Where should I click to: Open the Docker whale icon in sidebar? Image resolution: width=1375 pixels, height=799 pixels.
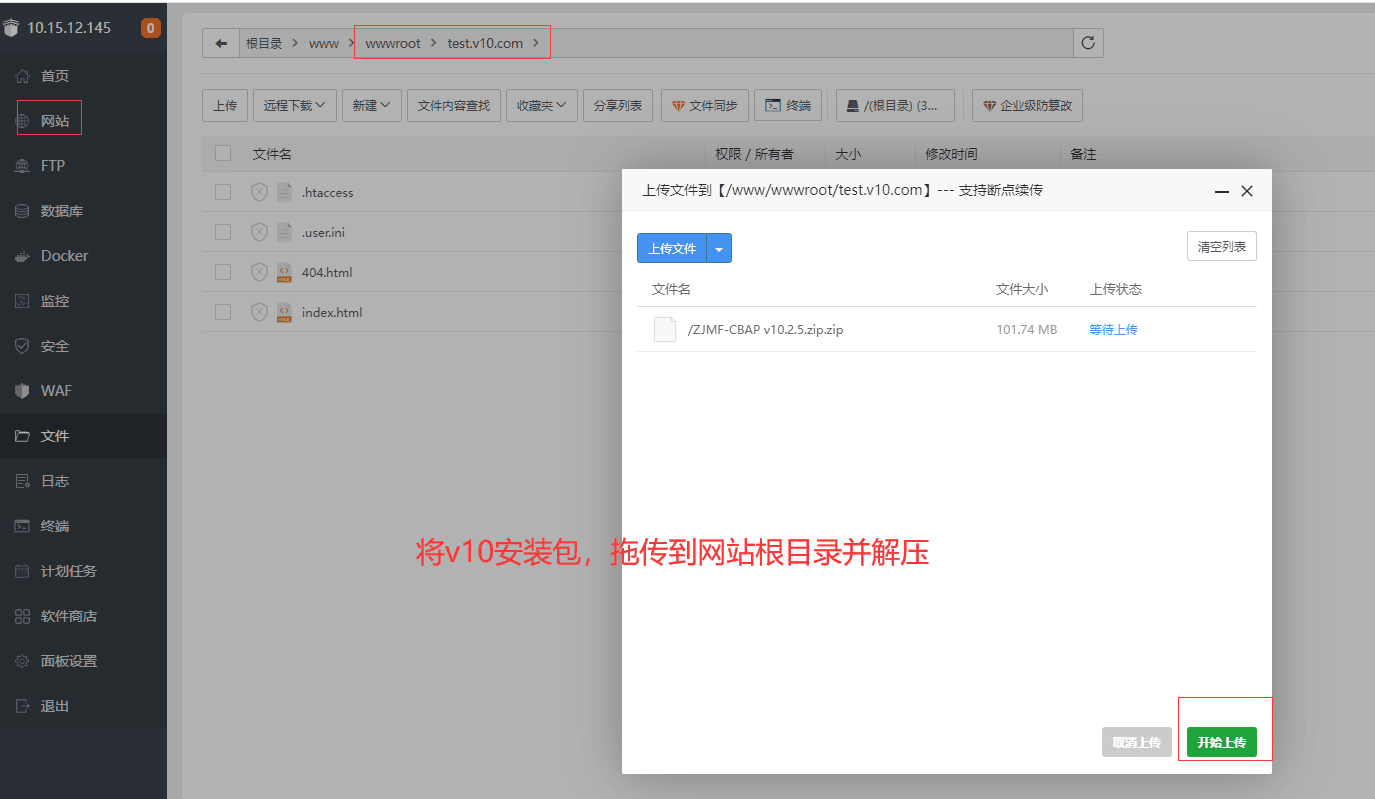23,256
